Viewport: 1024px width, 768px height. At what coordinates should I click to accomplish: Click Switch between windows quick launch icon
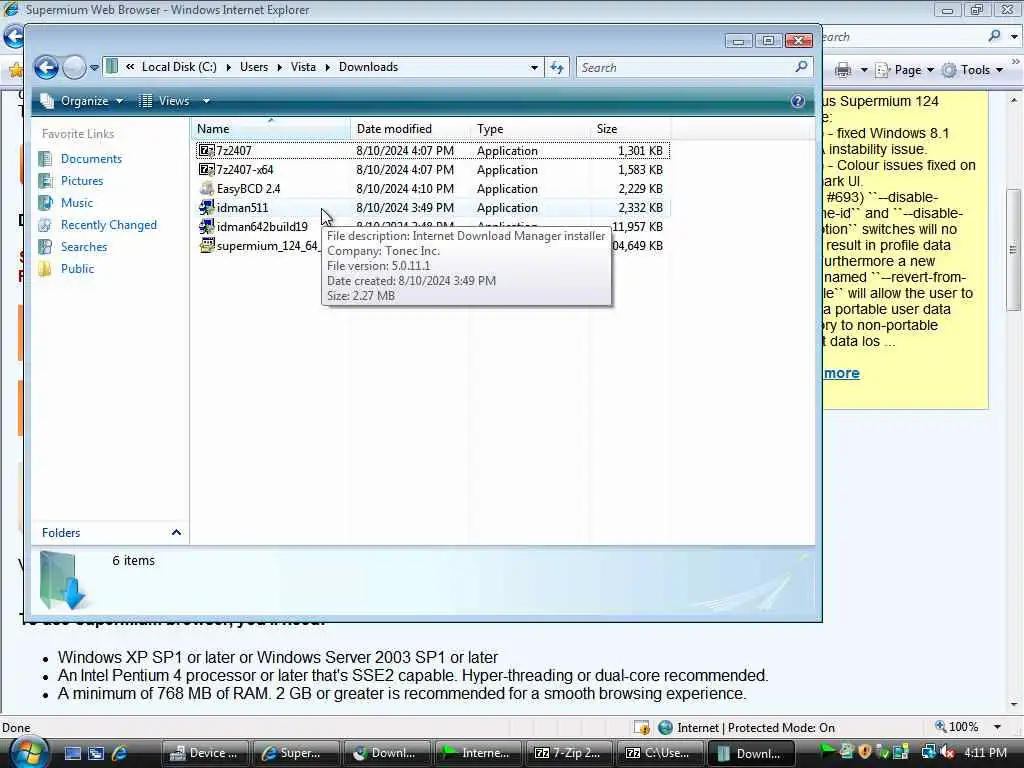pos(96,753)
